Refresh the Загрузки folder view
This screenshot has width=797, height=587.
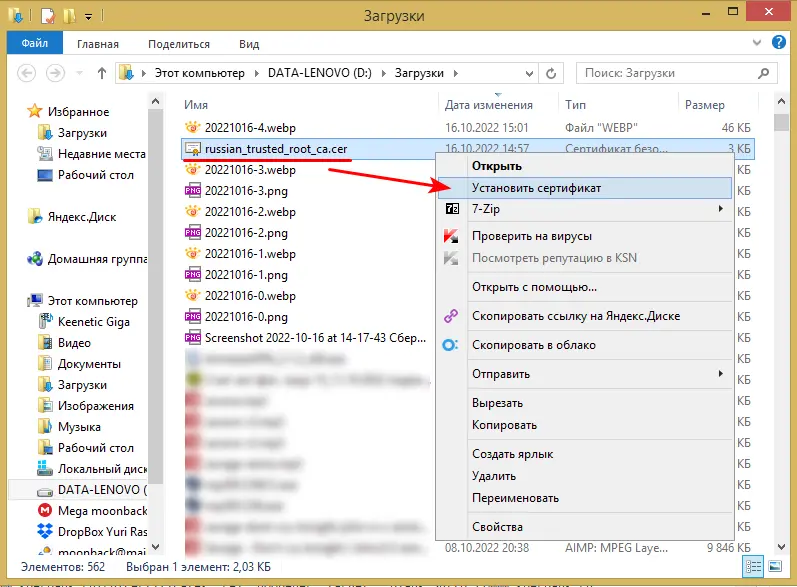pos(551,73)
